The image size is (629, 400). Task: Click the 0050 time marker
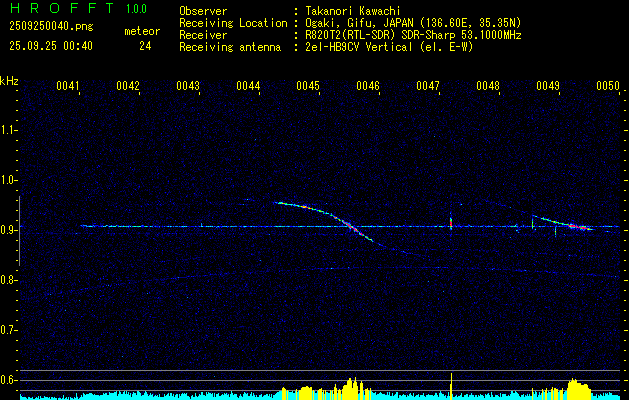pyautogui.click(x=608, y=87)
